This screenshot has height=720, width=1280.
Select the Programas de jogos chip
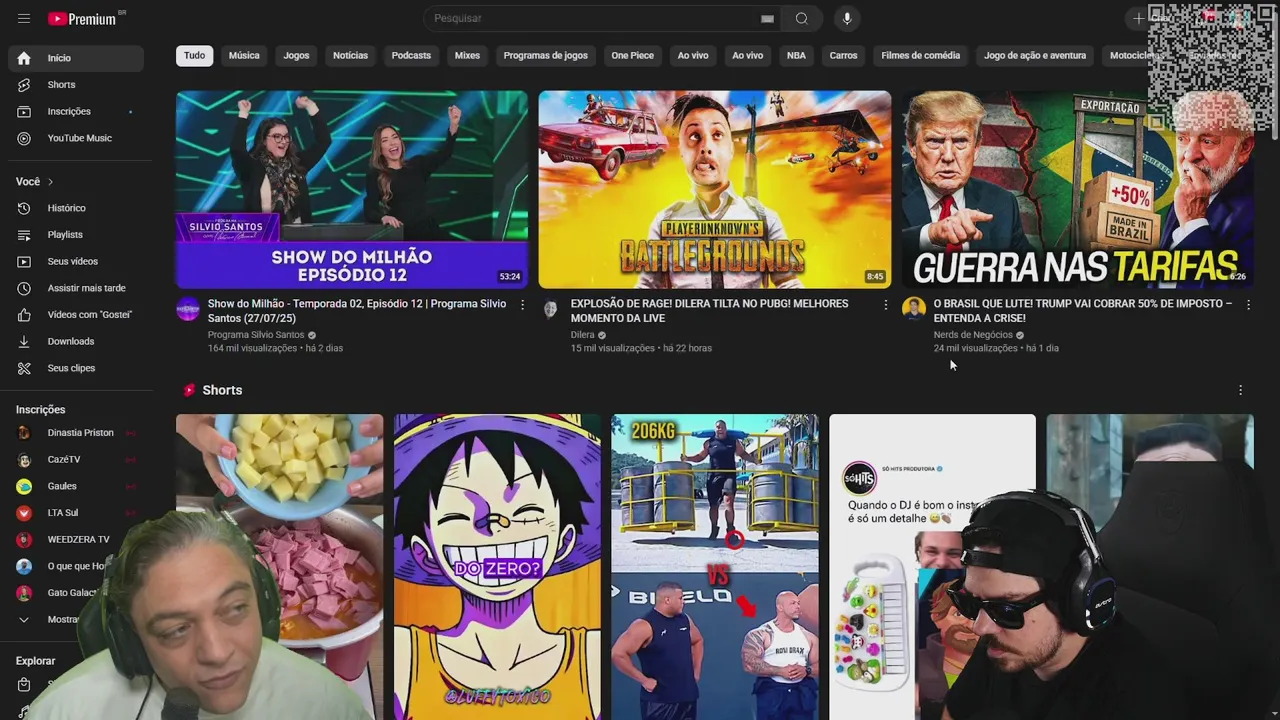click(x=545, y=56)
